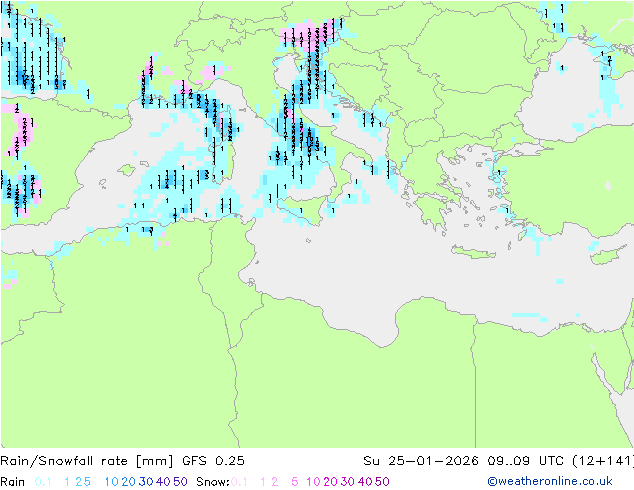Image resolution: width=634 pixels, height=490 pixels.
Task: Click the snow legend value 10
Action: pyautogui.click(x=313, y=482)
